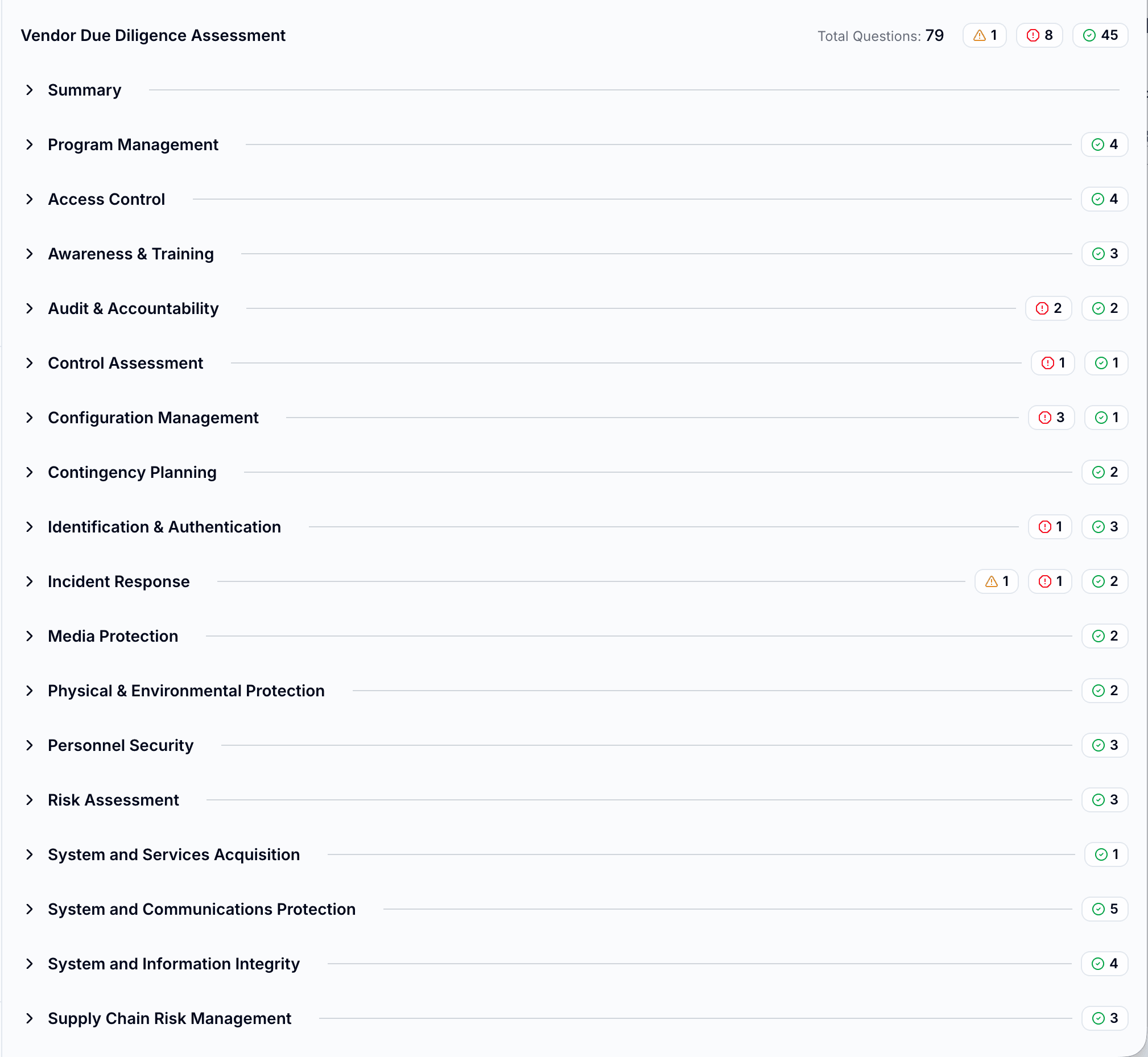Screen dimensions: 1148x1057
Task: Open the Personnel Security section heading
Action: 120,745
